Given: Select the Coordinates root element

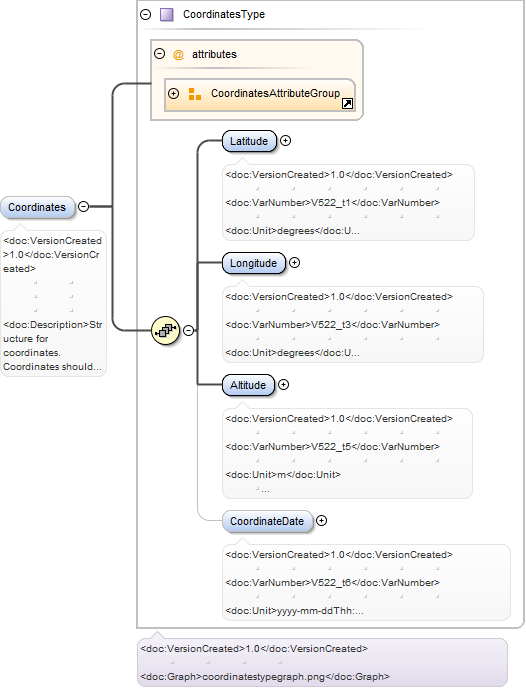Looking at the screenshot, I should click(x=37, y=207).
